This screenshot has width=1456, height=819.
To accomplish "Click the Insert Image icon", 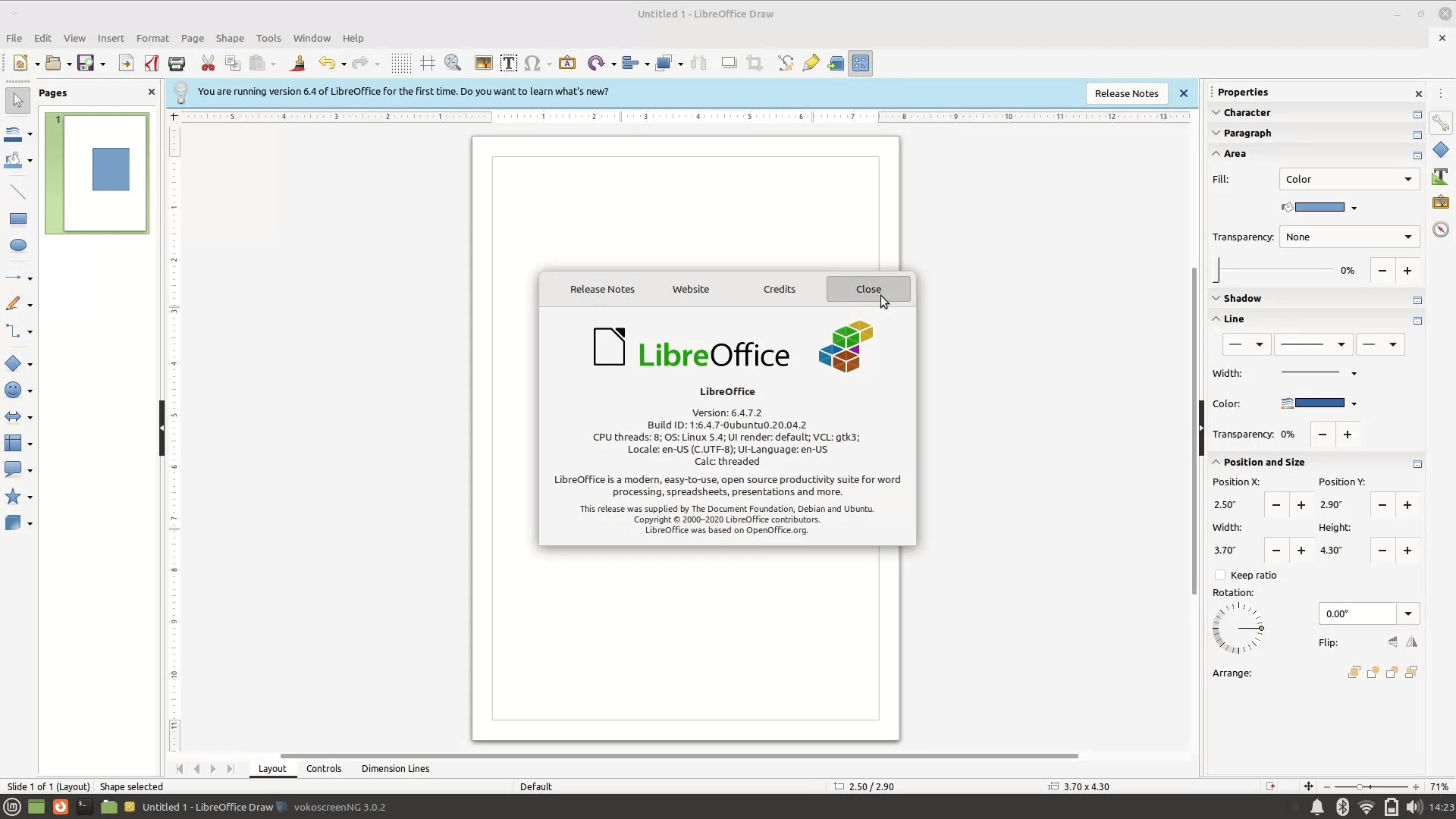I will click(x=483, y=64).
